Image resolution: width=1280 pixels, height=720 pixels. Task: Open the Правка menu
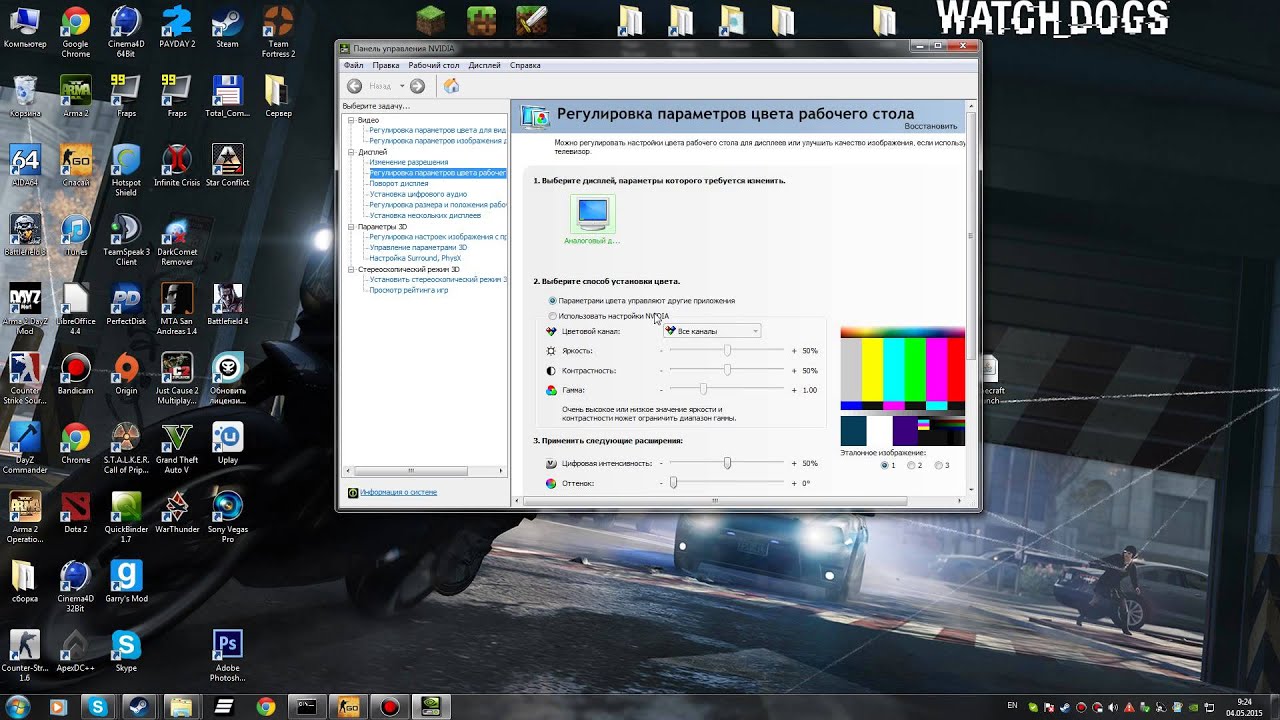pos(385,65)
